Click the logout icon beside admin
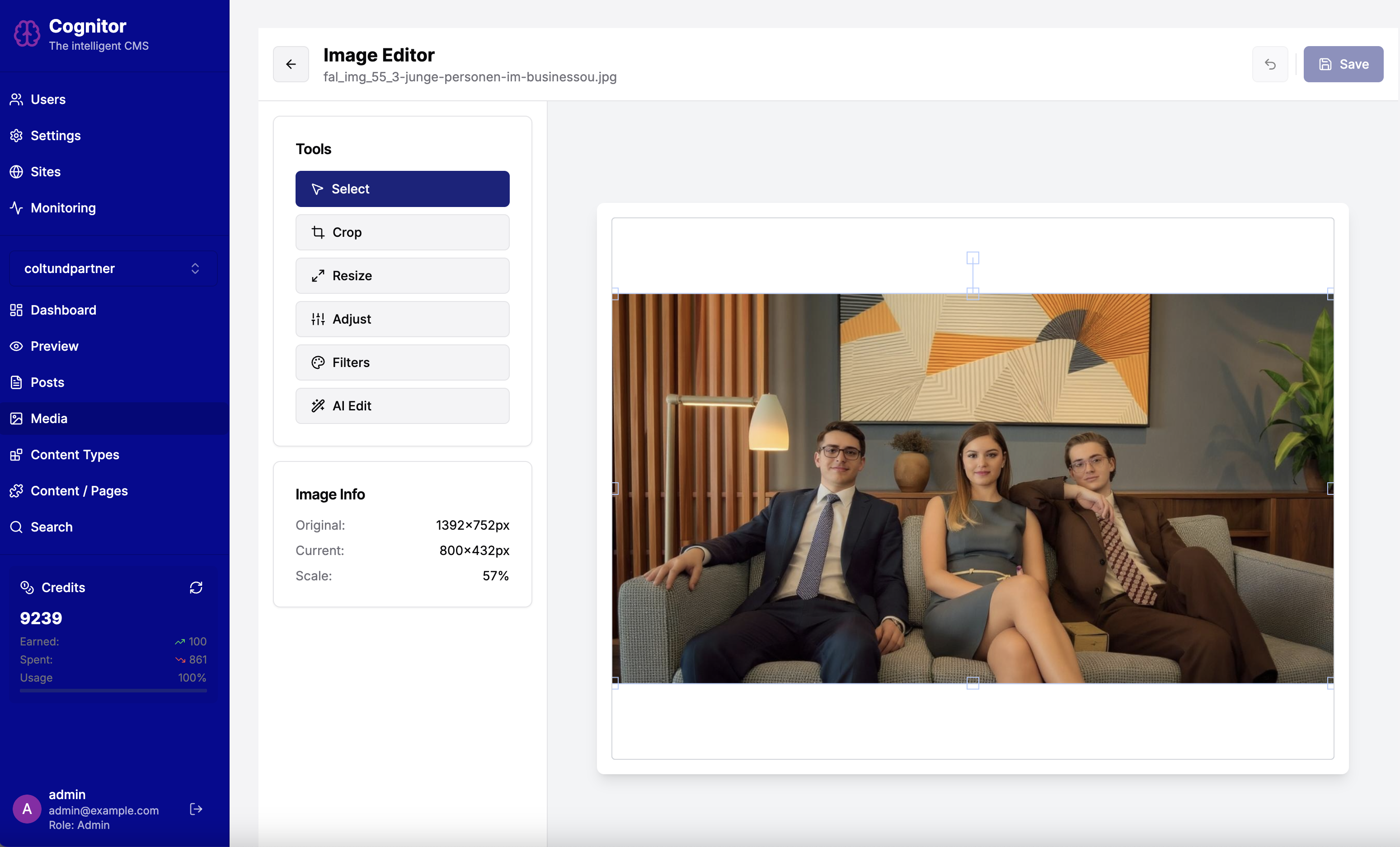 coord(196,809)
